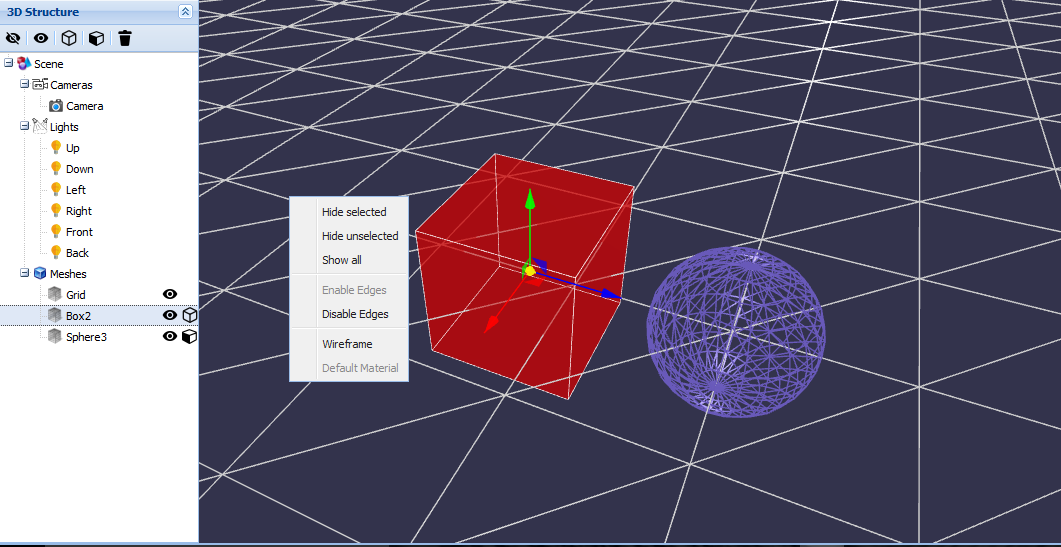The height and width of the screenshot is (547, 1061).
Task: Toggle visibility eye for Sphere3 mesh
Action: click(x=170, y=336)
